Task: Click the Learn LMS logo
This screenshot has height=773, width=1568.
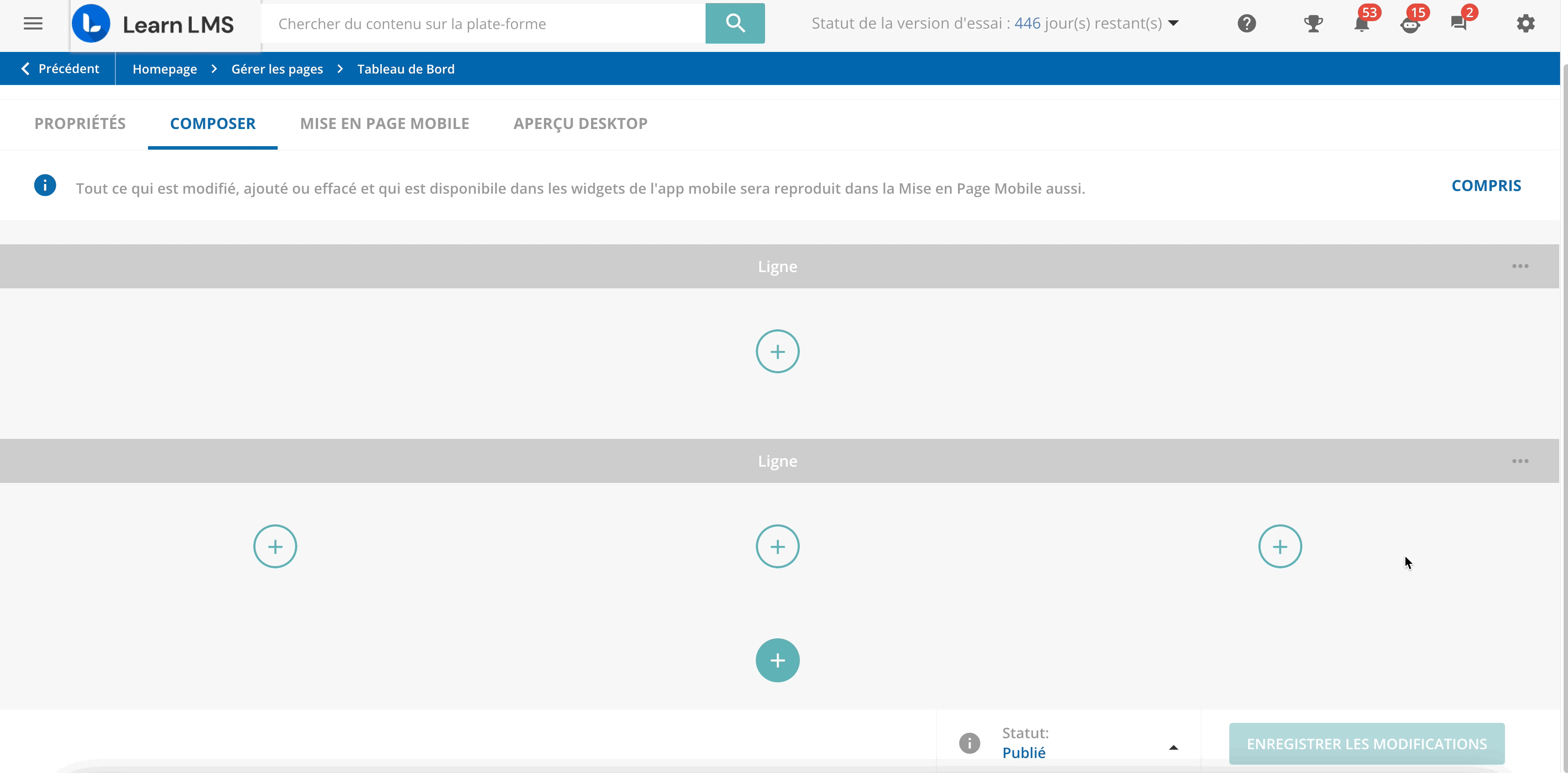Action: [x=153, y=24]
